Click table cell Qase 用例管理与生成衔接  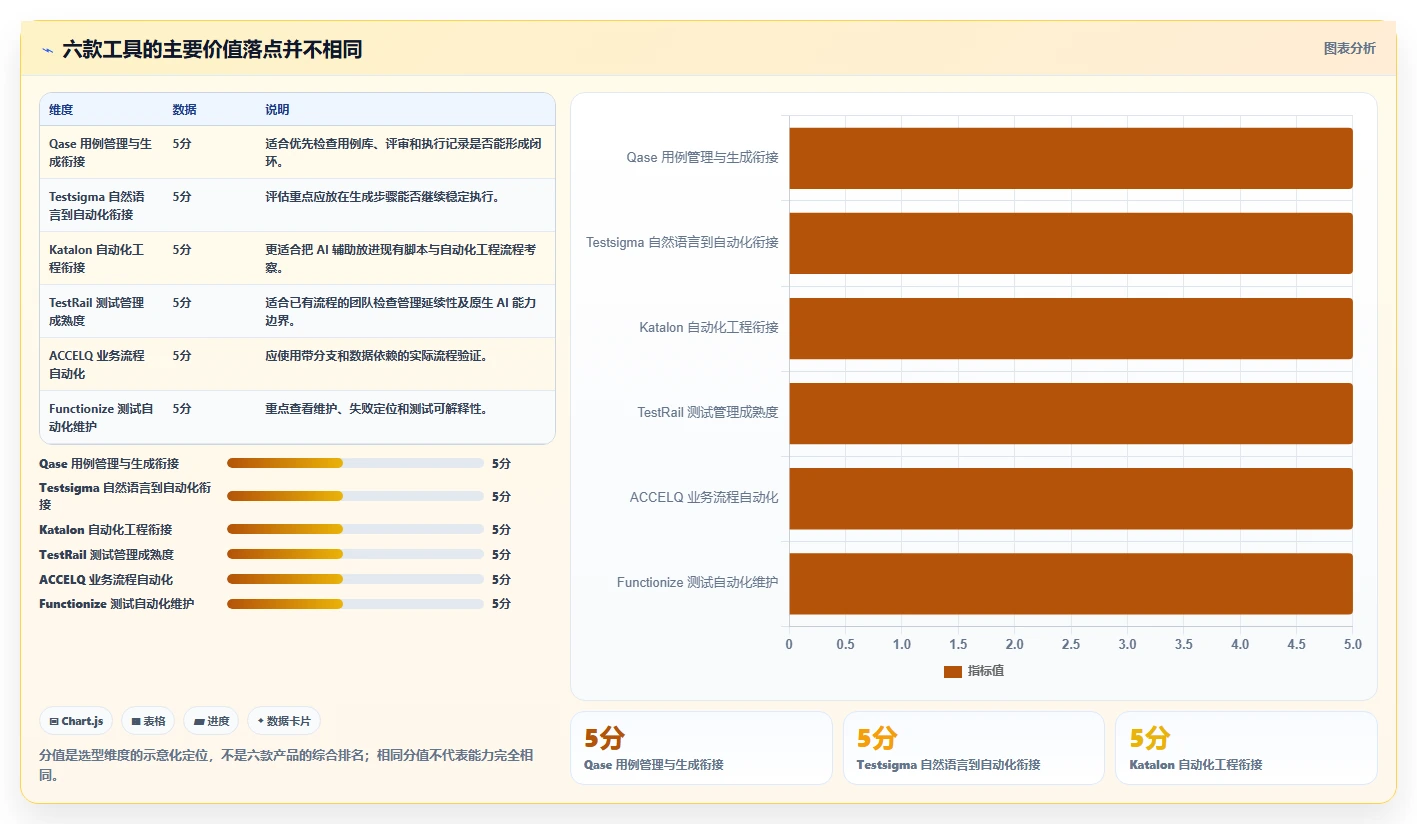point(101,152)
